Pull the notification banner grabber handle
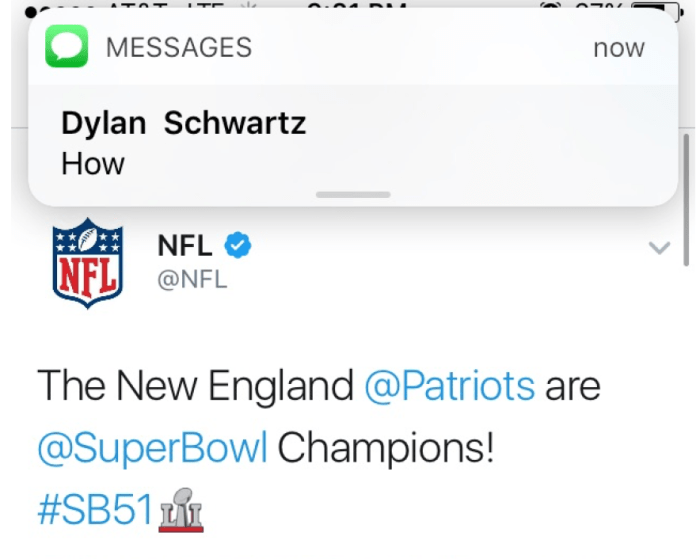The image size is (700, 559). click(351, 194)
